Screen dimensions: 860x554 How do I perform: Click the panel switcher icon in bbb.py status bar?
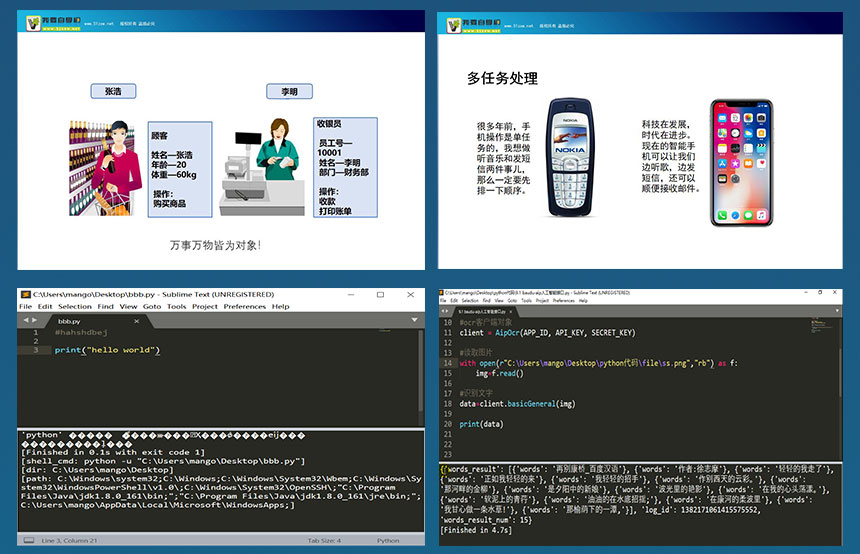pyautogui.click(x=29, y=540)
